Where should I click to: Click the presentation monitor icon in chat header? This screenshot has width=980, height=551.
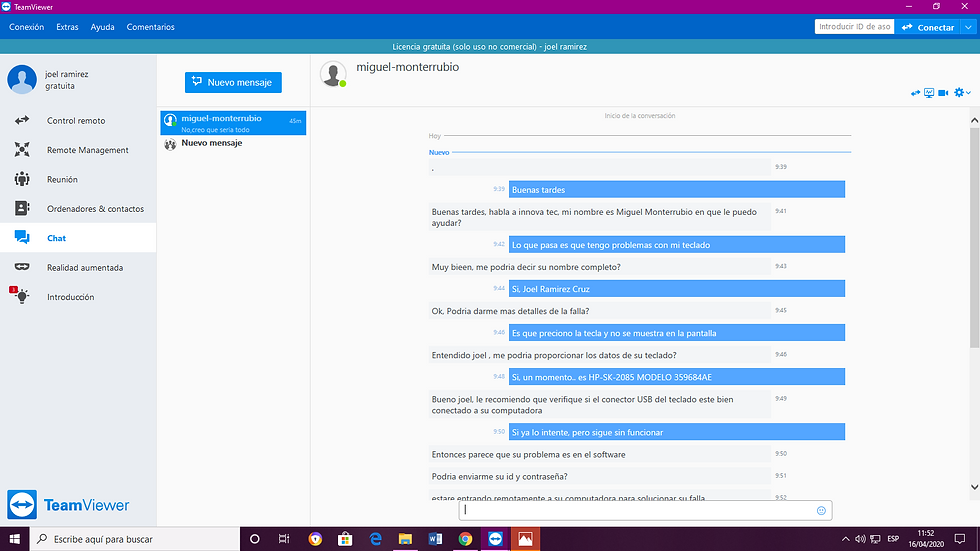point(929,93)
